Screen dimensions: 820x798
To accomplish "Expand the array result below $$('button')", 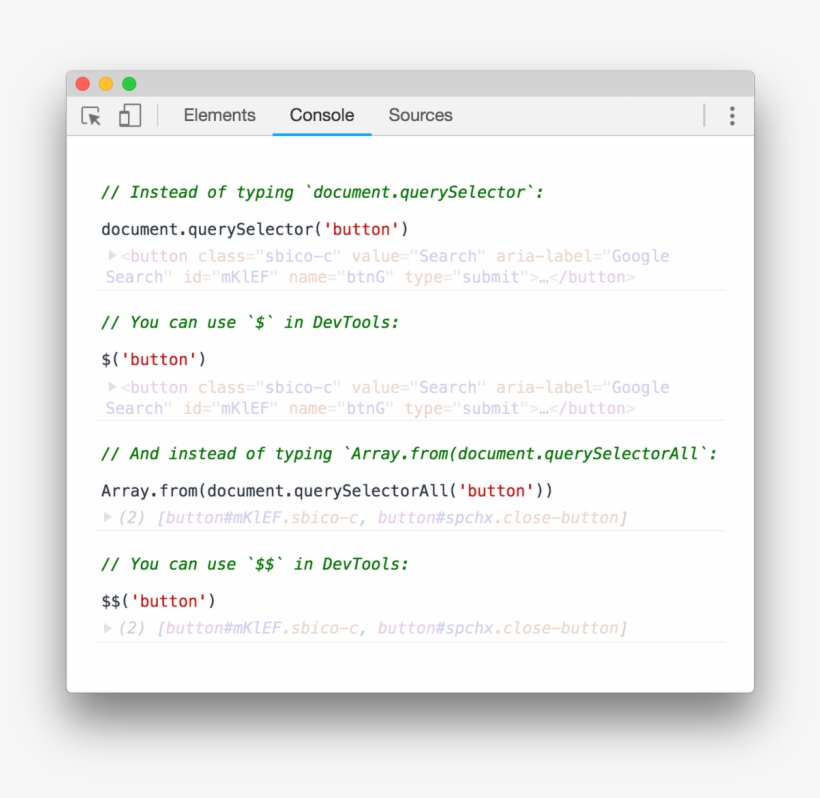I will pyautogui.click(x=108, y=628).
